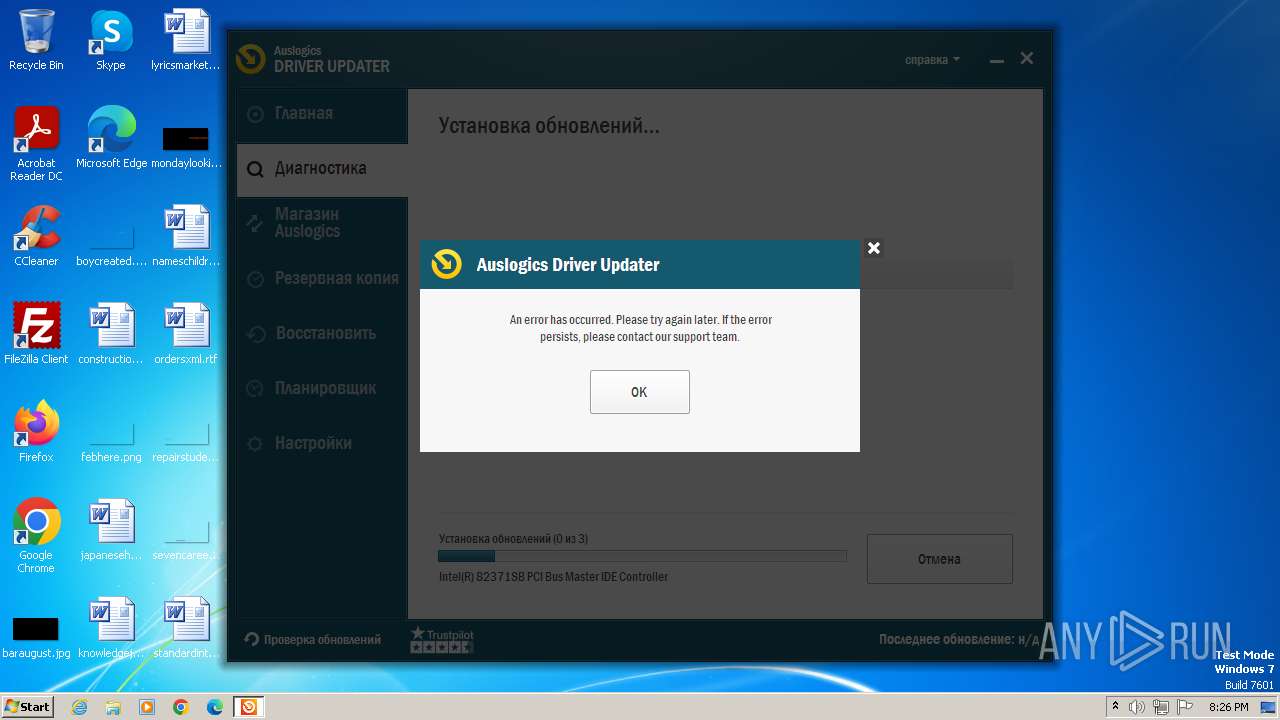
Task: Open the Action Center flag icon
Action: point(1185,707)
